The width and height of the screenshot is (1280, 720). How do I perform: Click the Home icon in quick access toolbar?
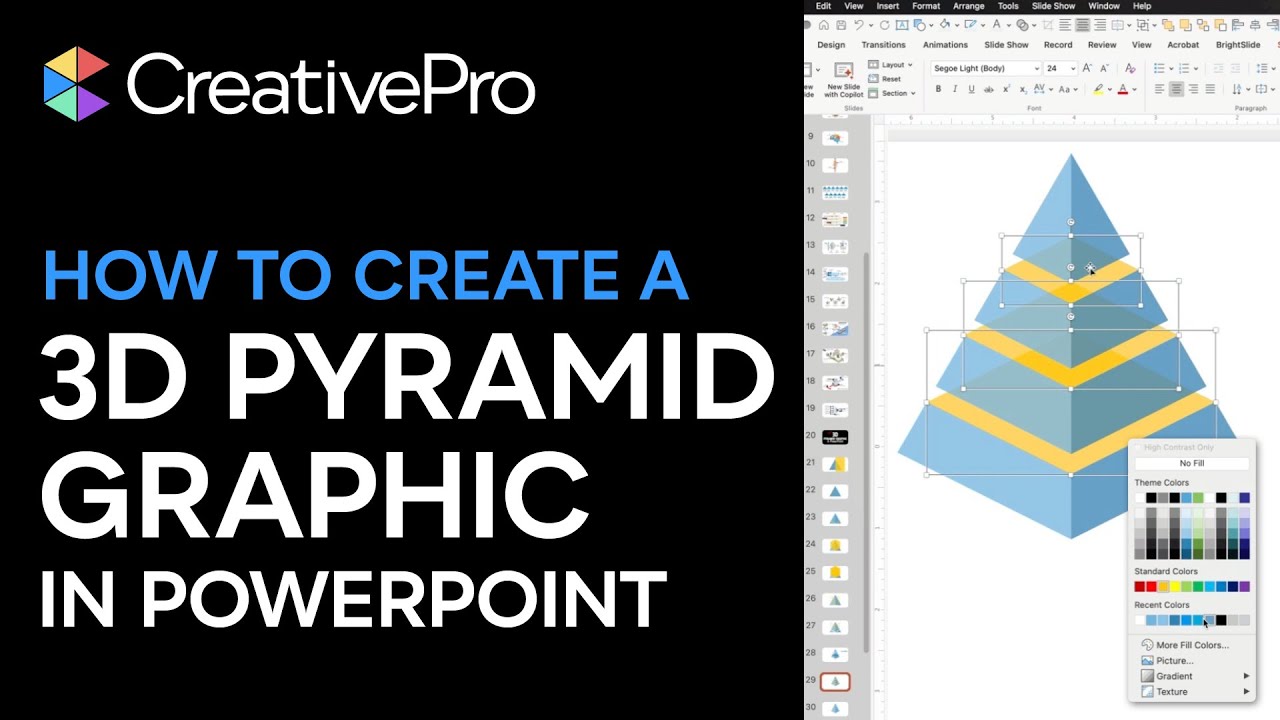(x=823, y=25)
